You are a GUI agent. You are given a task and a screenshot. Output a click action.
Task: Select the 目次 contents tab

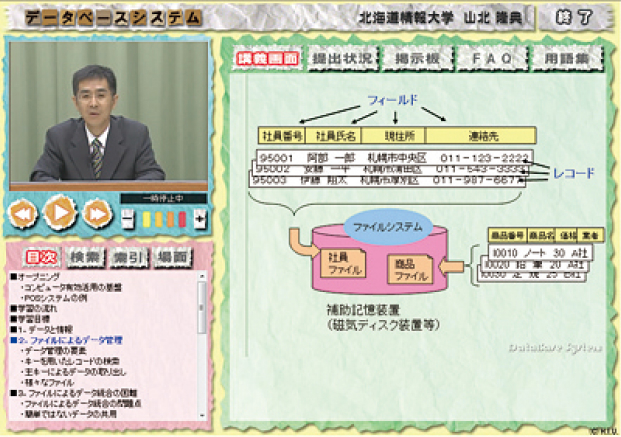click(x=41, y=257)
